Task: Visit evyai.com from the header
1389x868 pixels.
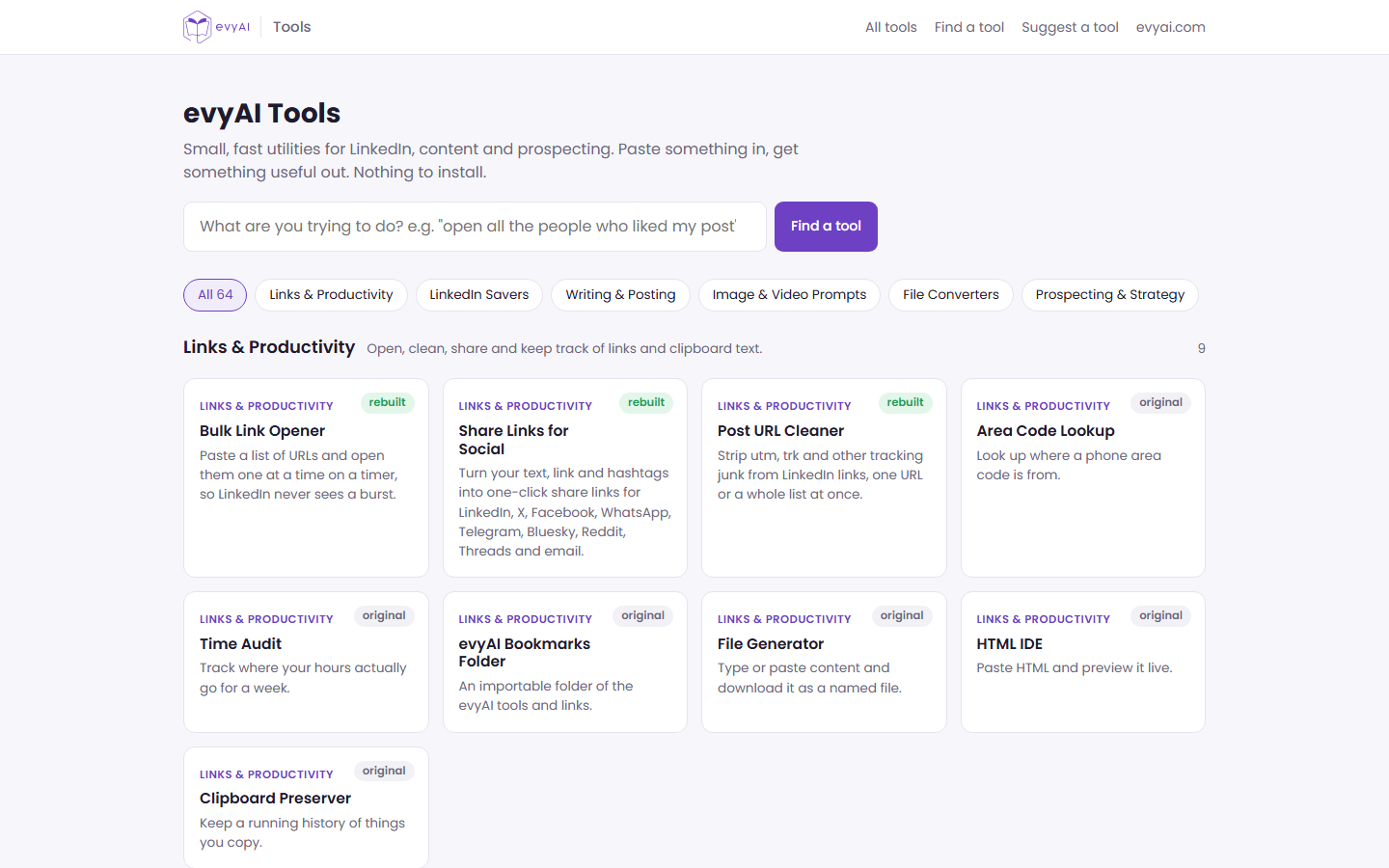Action: (1170, 27)
